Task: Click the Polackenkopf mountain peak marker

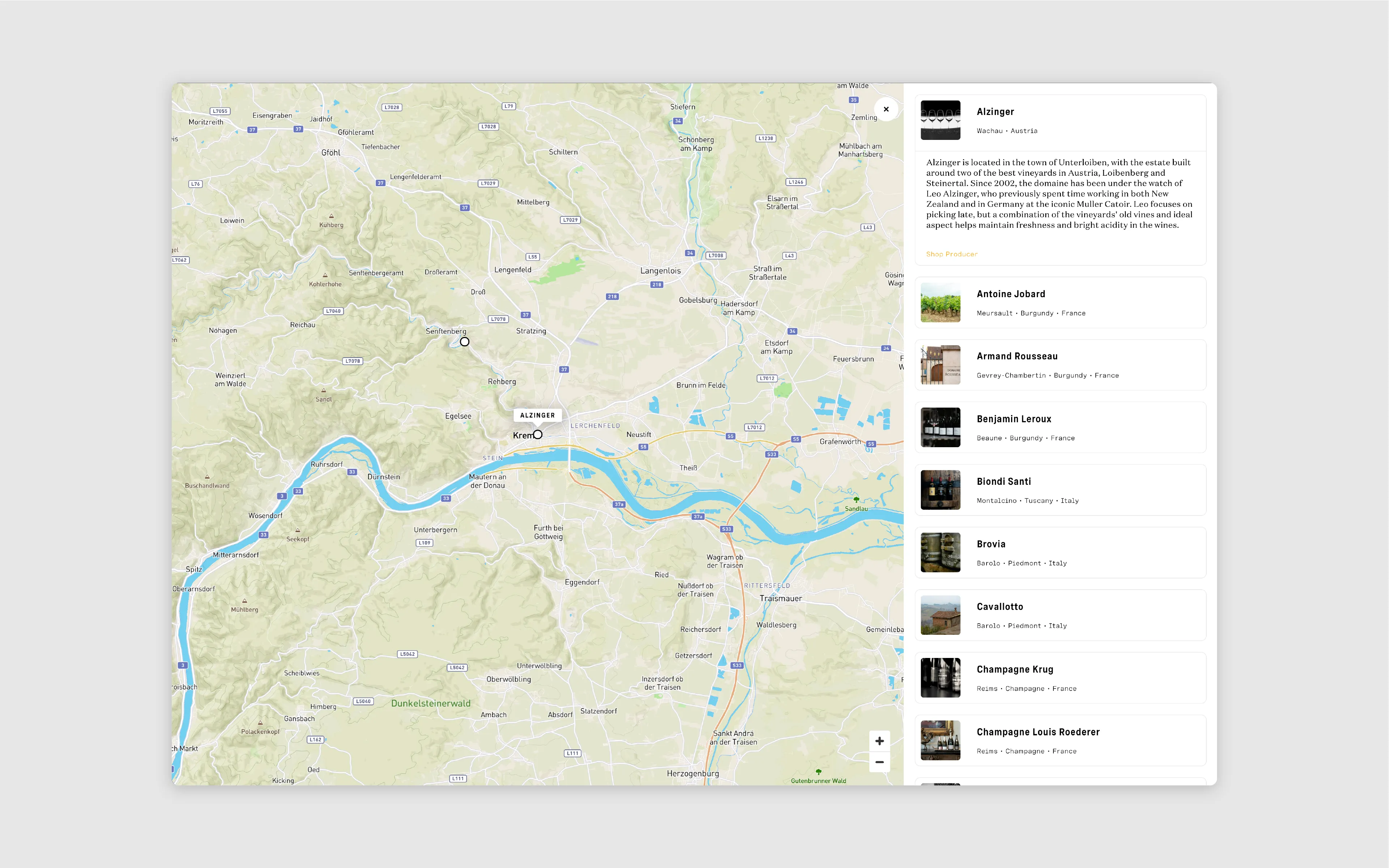Action: [x=260, y=723]
